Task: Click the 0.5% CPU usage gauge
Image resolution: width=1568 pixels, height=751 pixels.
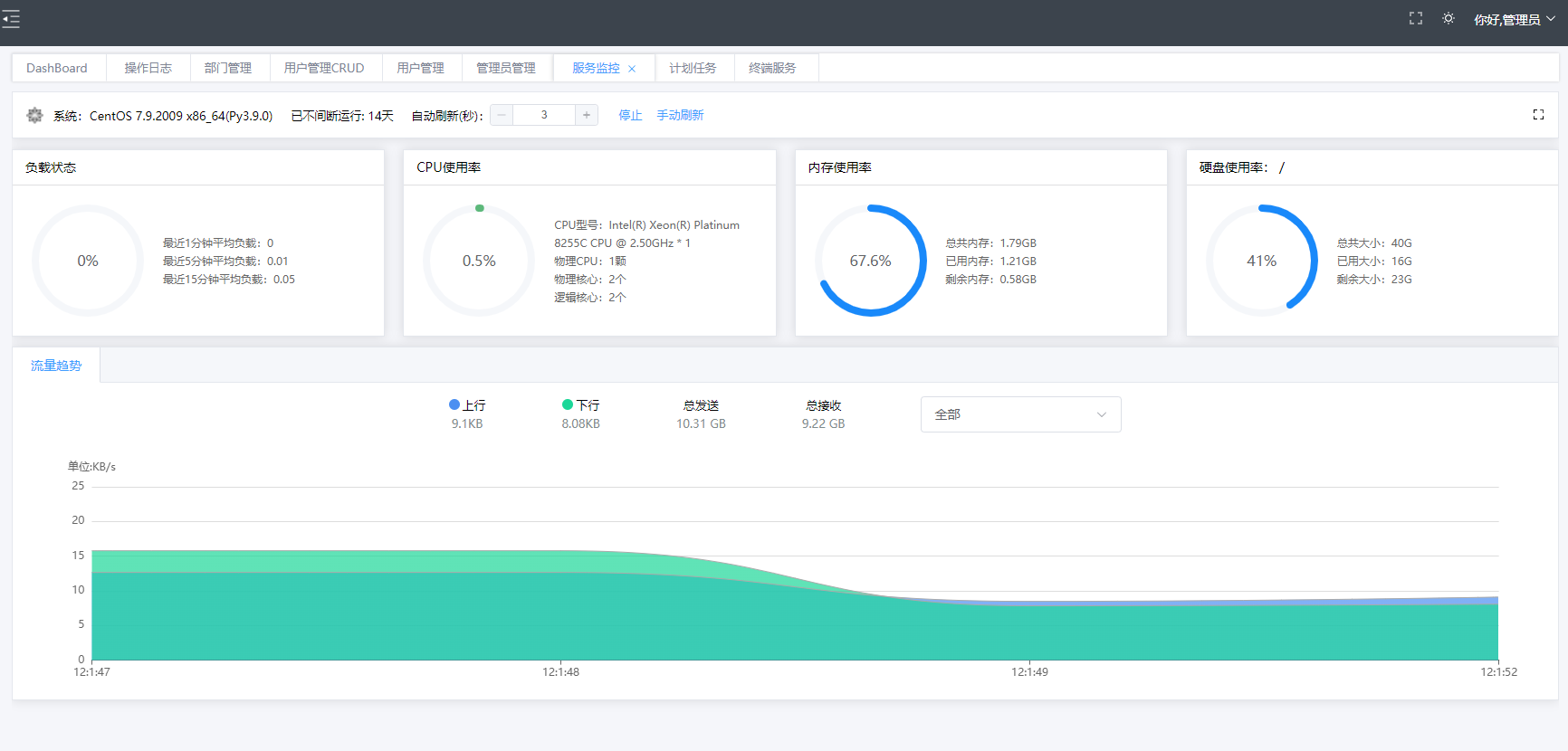Action: tap(479, 261)
